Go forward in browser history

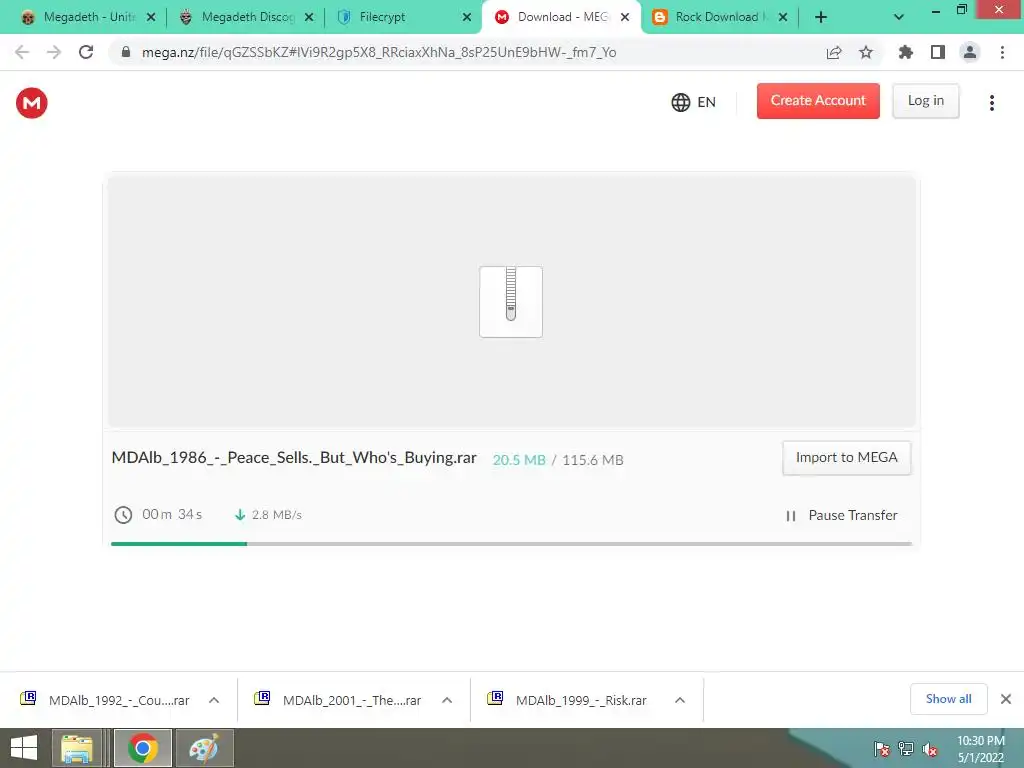(x=54, y=52)
